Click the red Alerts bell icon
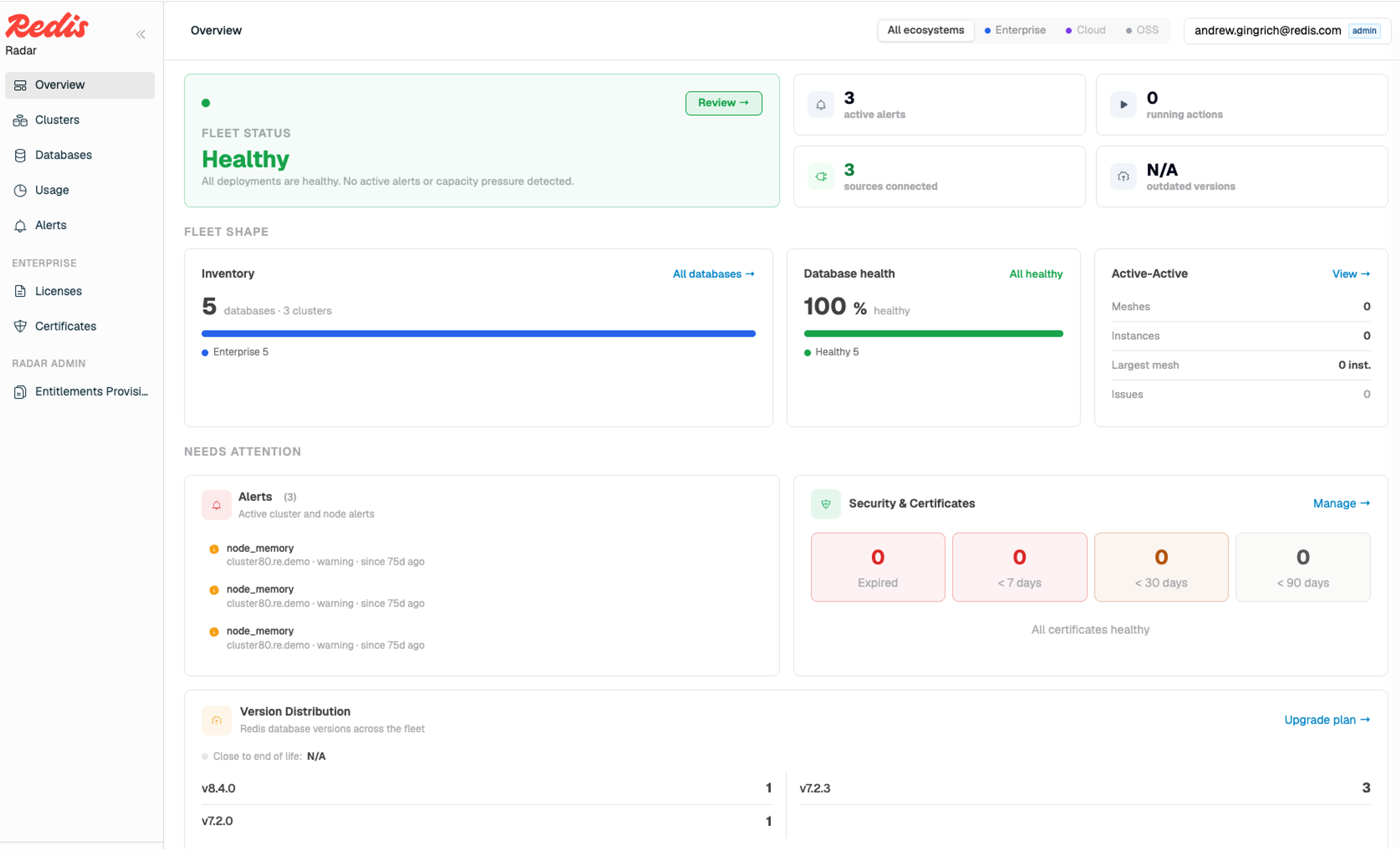The image size is (1400, 849). pyautogui.click(x=217, y=505)
